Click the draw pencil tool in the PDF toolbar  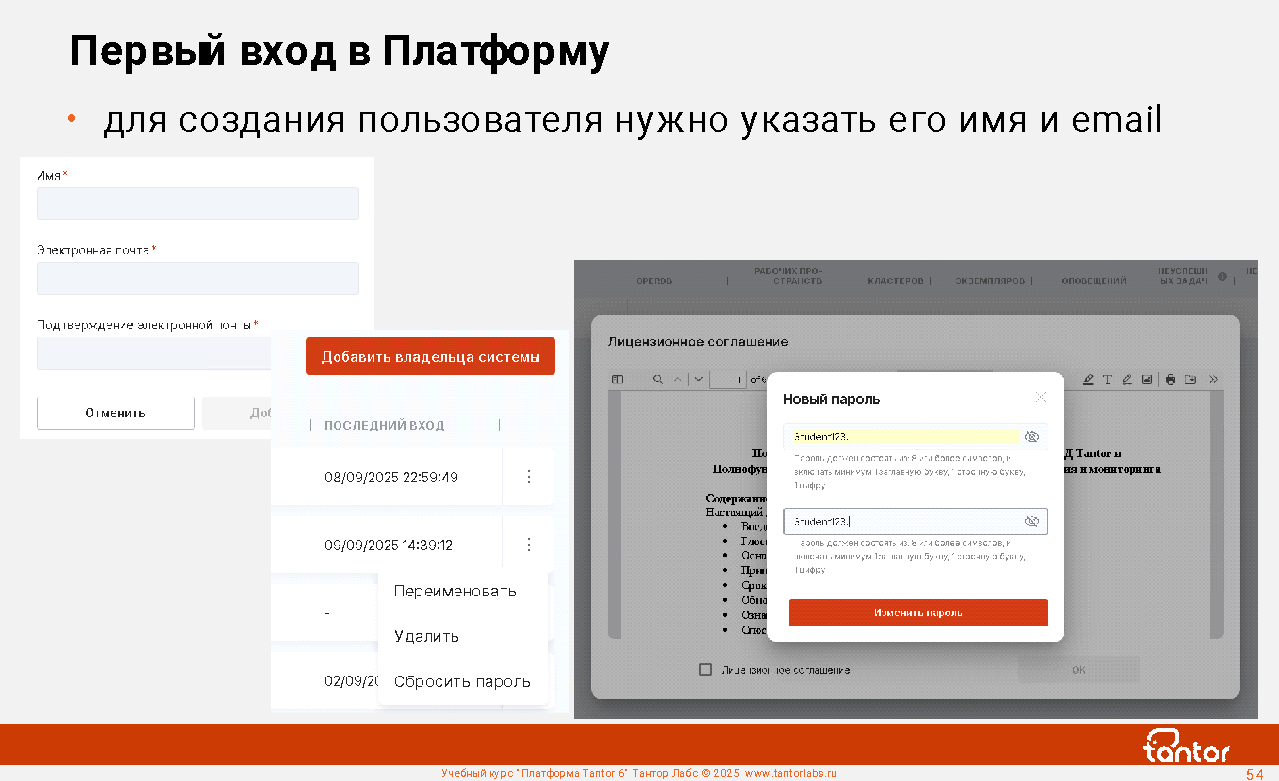point(1126,380)
